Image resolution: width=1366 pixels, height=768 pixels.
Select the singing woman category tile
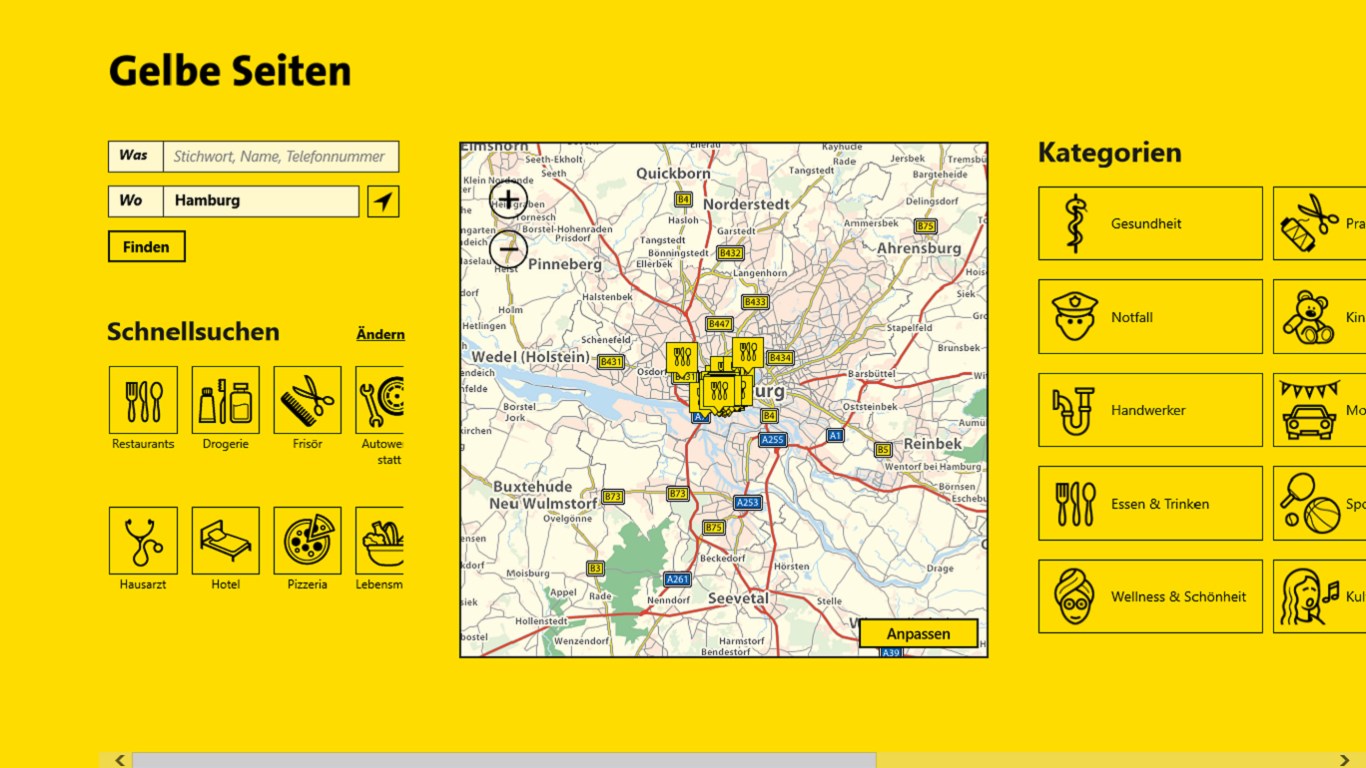pos(1319,596)
